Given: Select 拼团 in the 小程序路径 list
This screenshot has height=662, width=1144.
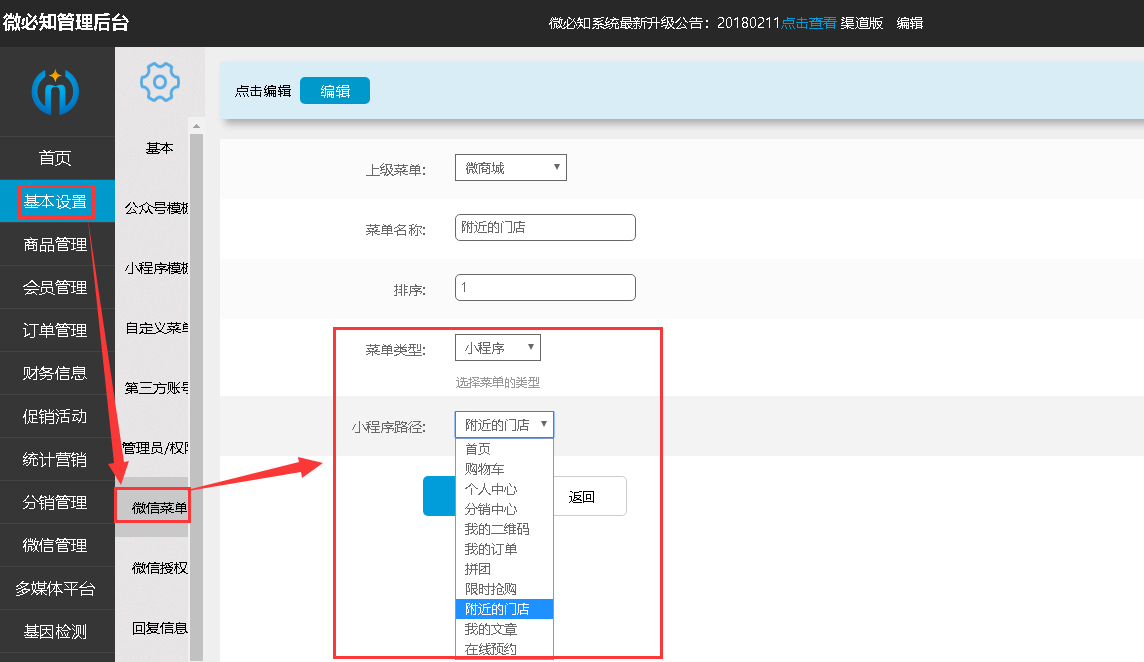Looking at the screenshot, I should pyautogui.click(x=504, y=568).
